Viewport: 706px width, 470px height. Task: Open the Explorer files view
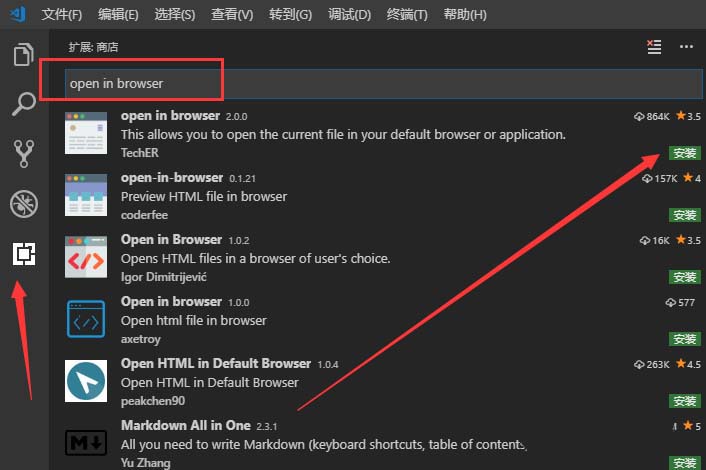[23, 54]
